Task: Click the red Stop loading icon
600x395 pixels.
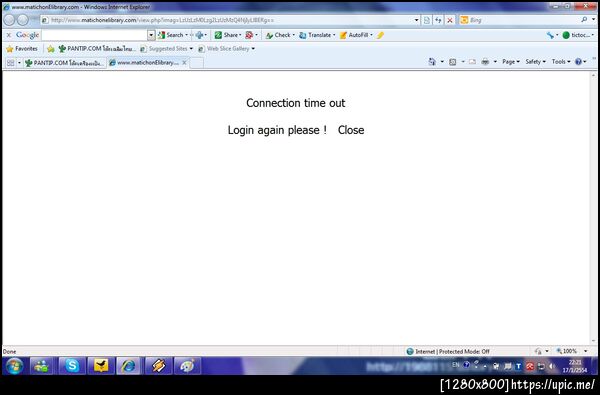Action: point(450,20)
